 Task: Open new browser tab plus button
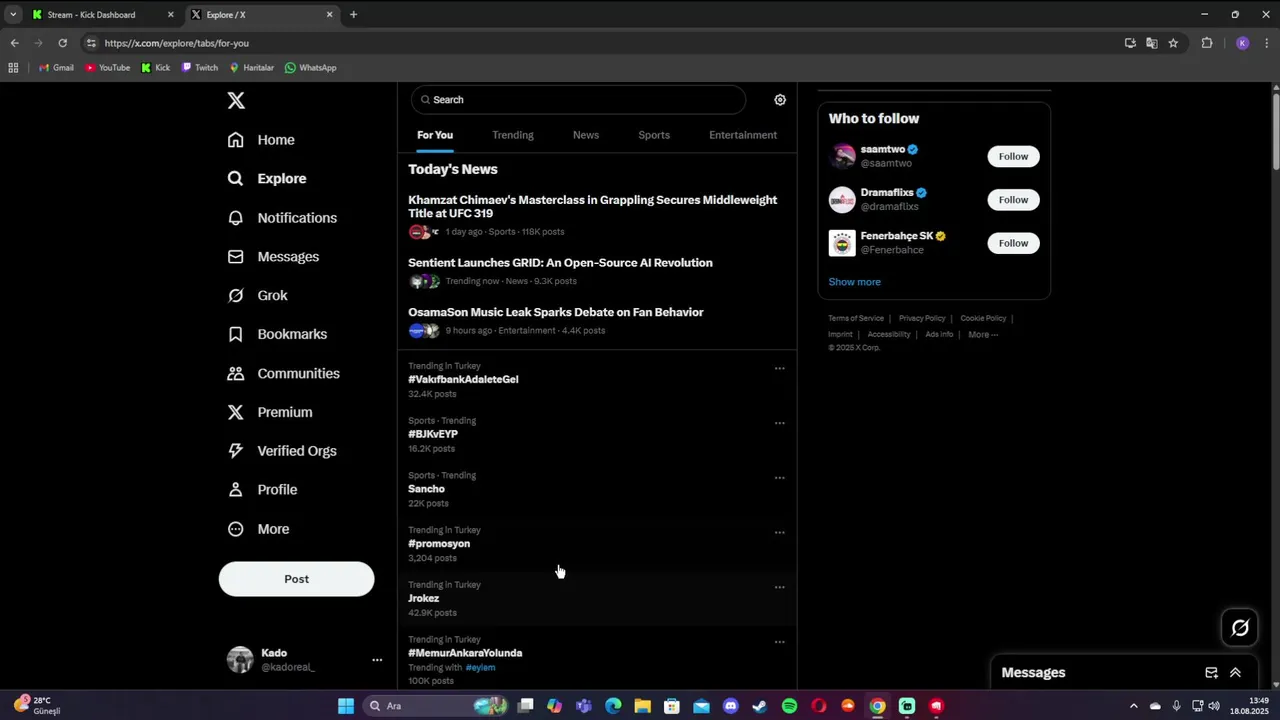click(353, 15)
